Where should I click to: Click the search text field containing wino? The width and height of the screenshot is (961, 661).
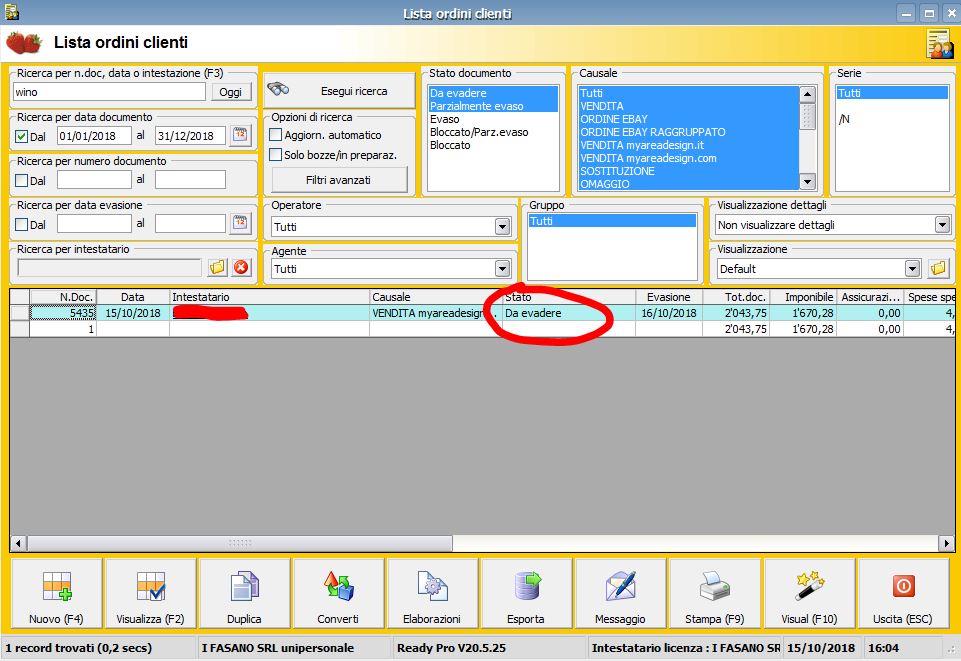click(x=110, y=92)
